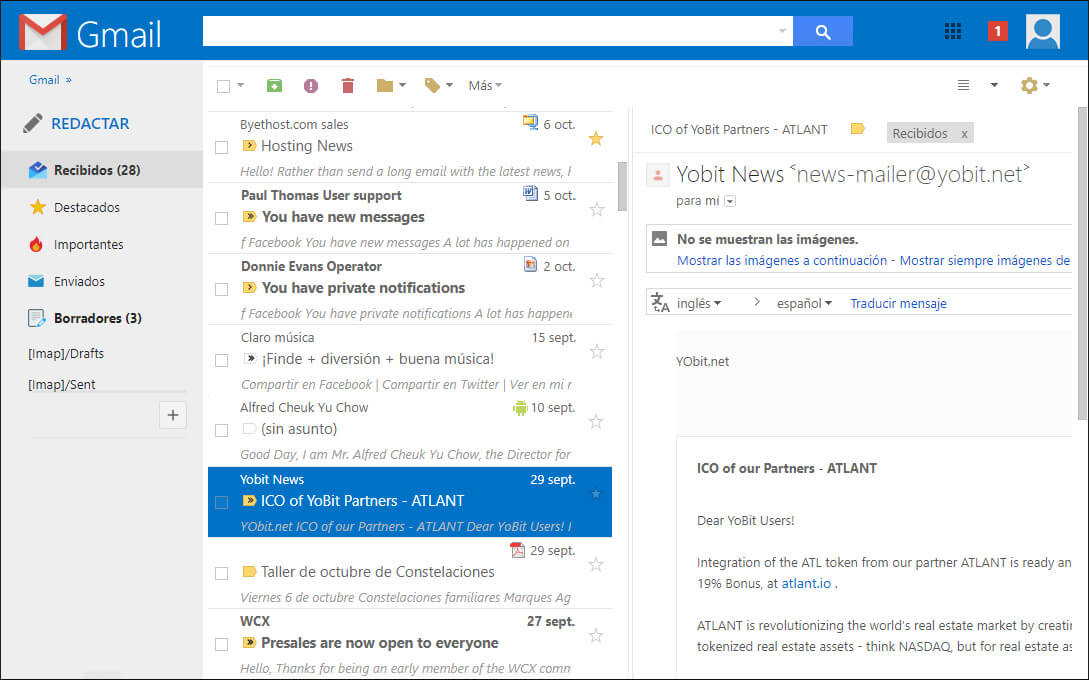Screen dimensions: 1089x680
Task: Check the (sin asunto) email checkbox
Action: tap(222, 430)
